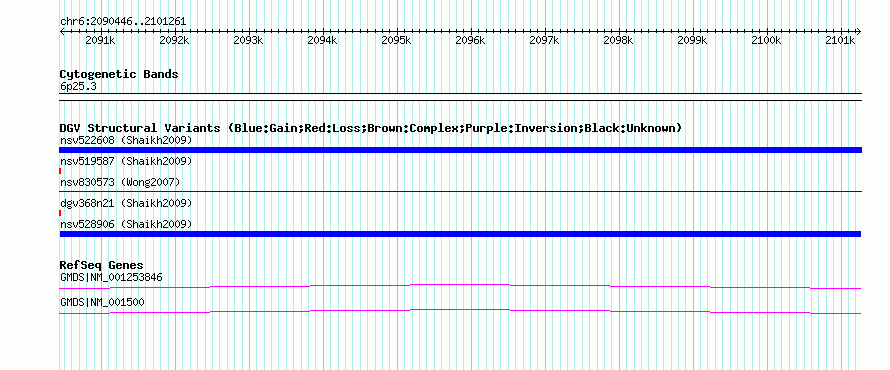Select the 2100k ruler tick label
The width and height of the screenshot is (890, 370).
point(766,41)
